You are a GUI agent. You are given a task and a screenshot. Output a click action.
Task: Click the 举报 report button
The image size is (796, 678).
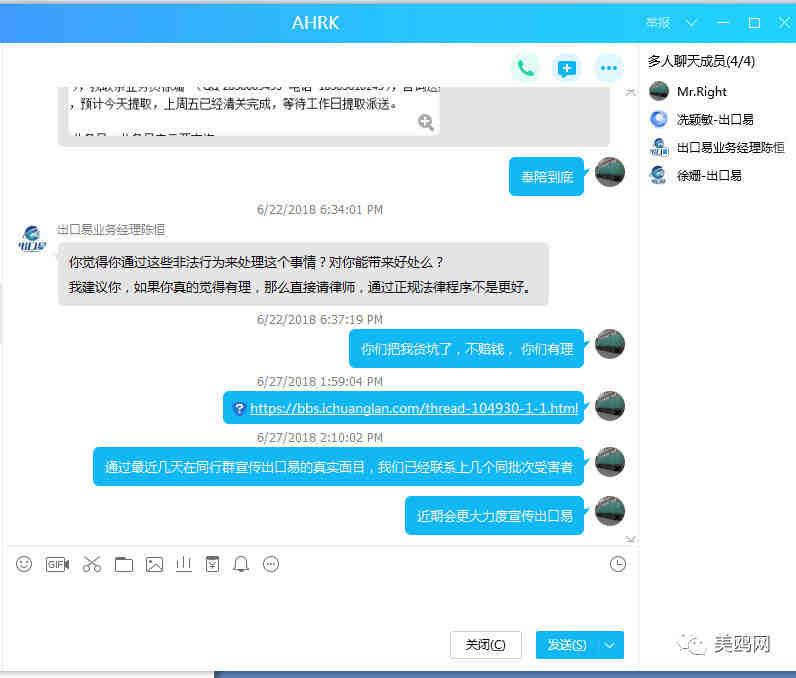[x=658, y=23]
